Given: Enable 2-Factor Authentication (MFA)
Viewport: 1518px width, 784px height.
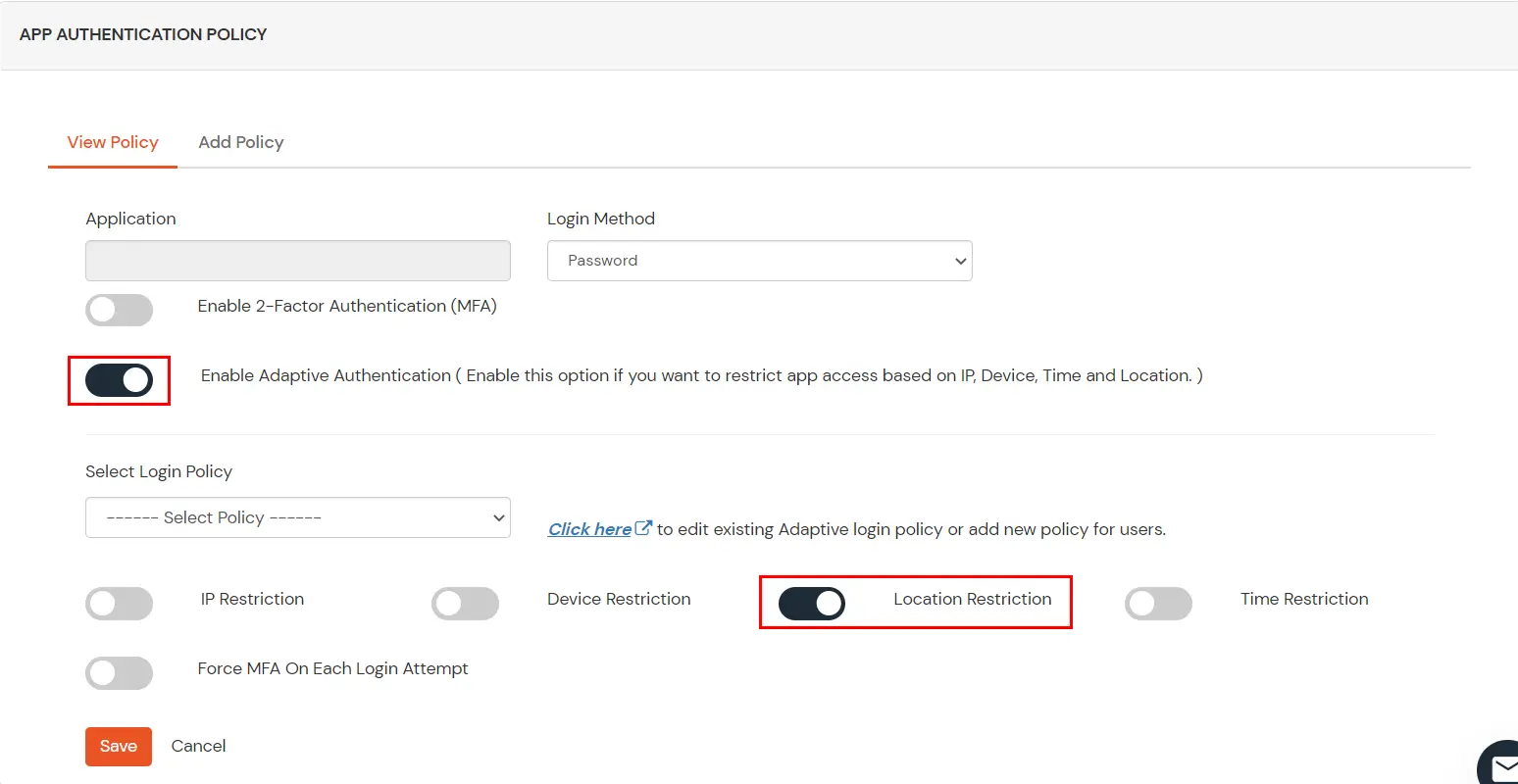Looking at the screenshot, I should point(119,310).
